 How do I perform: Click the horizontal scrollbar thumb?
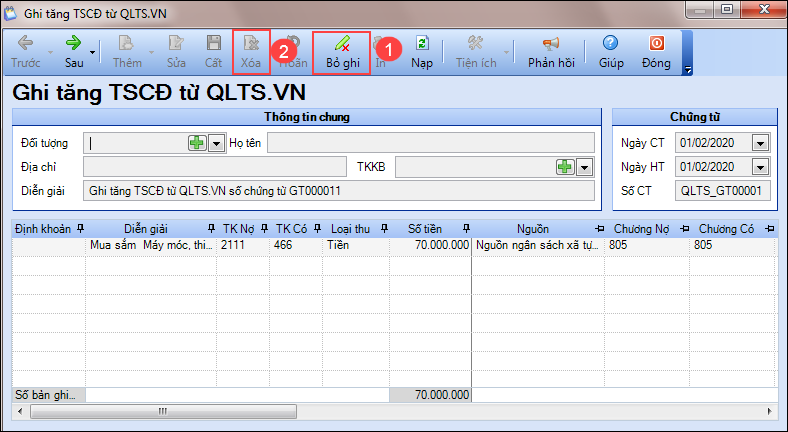[163, 411]
